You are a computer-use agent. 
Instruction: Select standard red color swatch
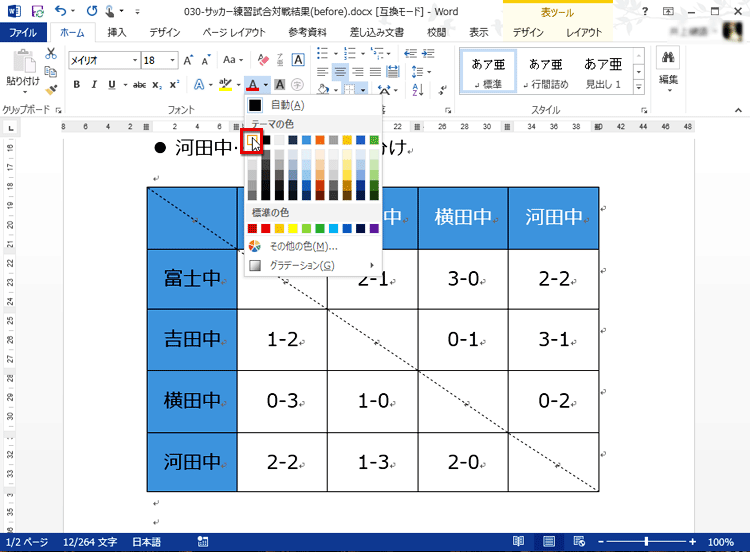tap(265, 229)
